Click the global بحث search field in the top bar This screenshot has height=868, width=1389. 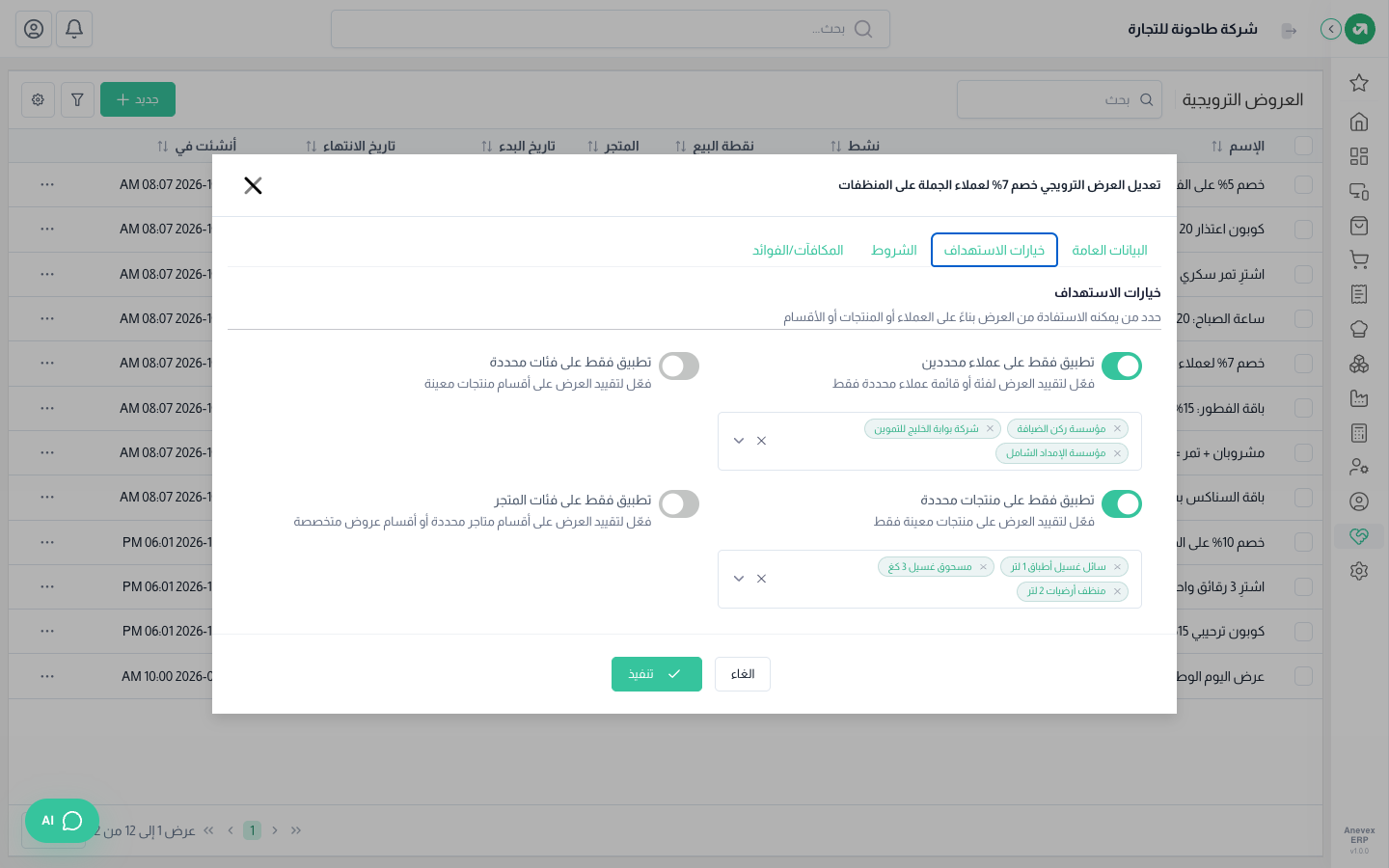611,29
